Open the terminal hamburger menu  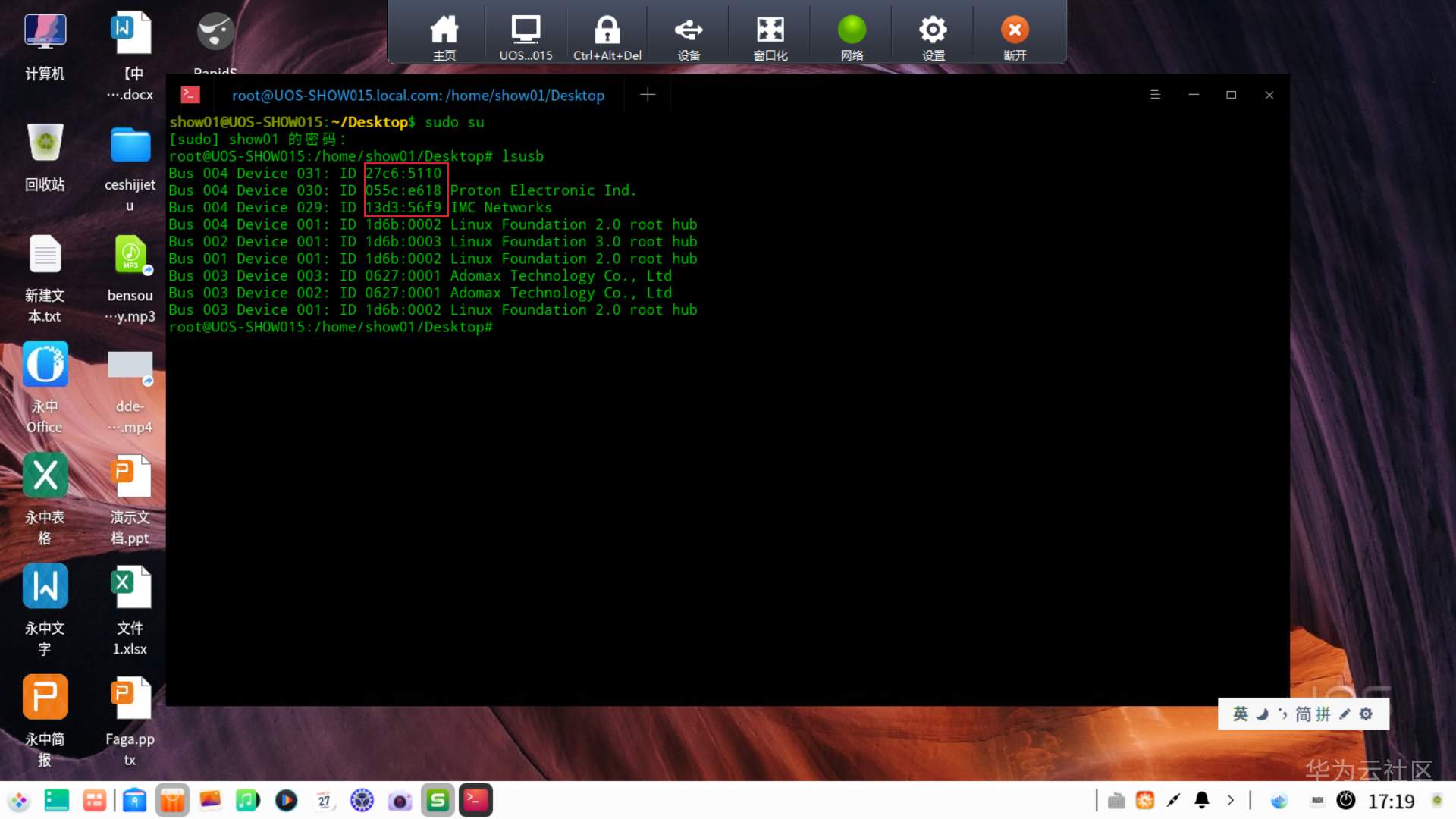click(1155, 95)
